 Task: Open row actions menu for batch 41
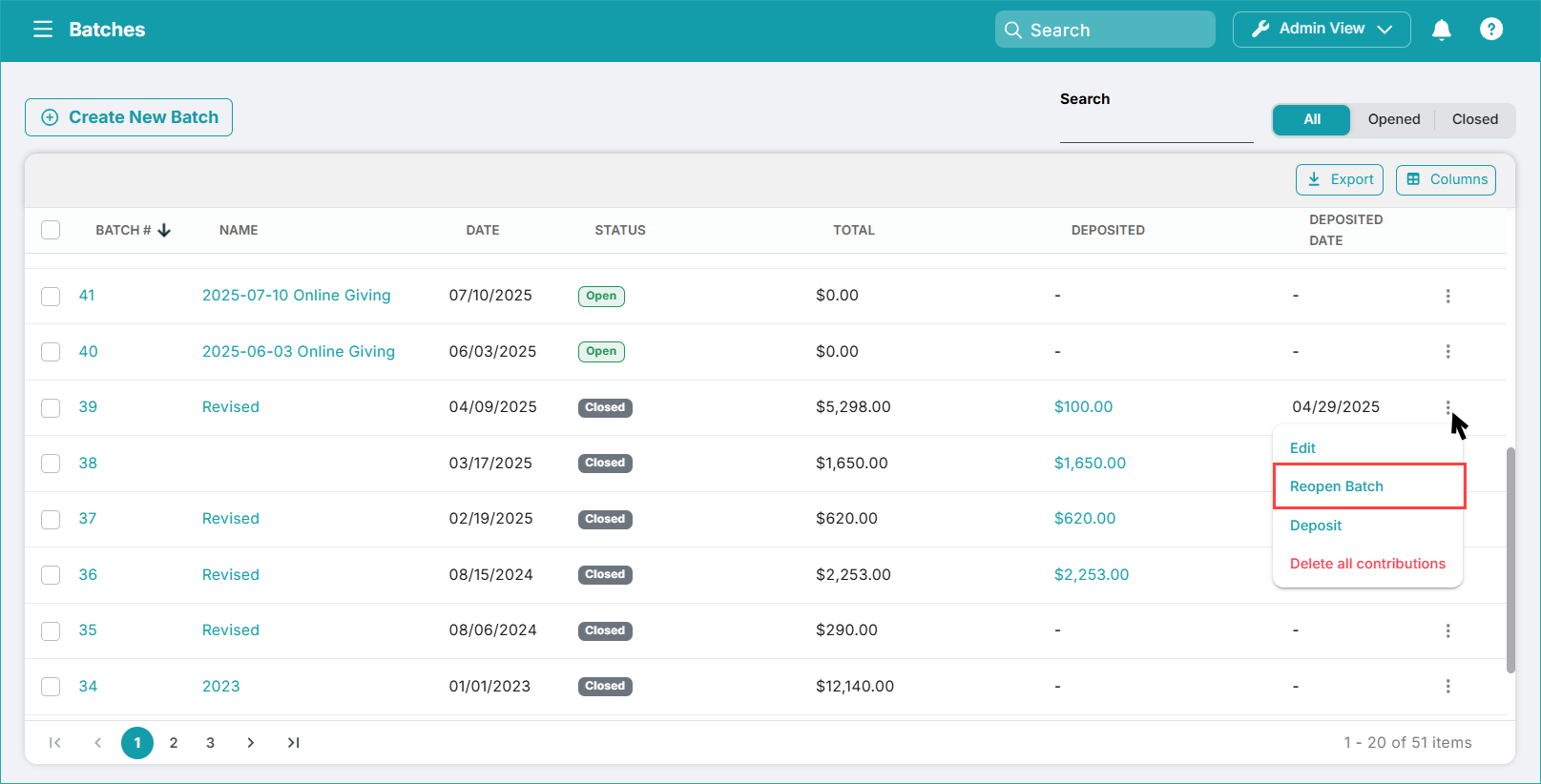coord(1447,296)
